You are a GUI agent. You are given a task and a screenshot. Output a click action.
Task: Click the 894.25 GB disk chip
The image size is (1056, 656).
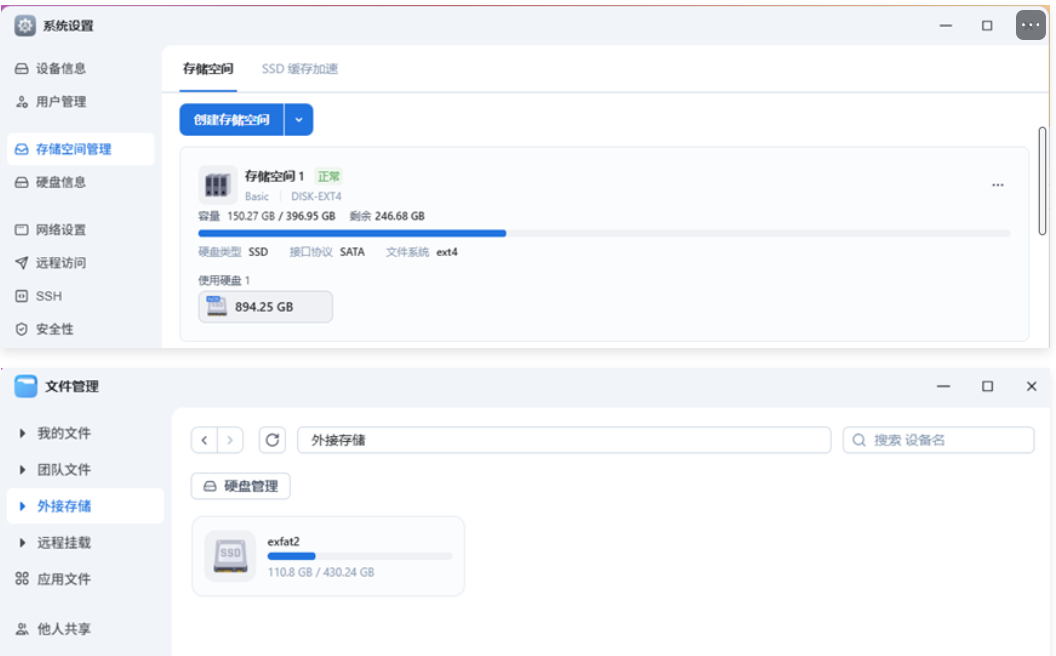click(x=265, y=306)
